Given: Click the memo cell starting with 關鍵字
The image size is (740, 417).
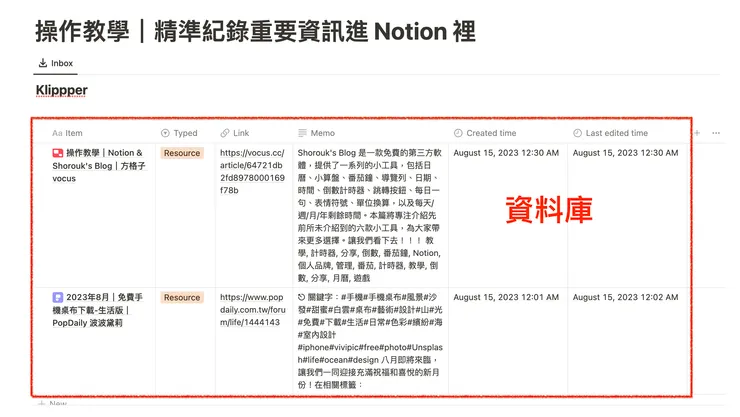Looking at the screenshot, I should point(370,341).
